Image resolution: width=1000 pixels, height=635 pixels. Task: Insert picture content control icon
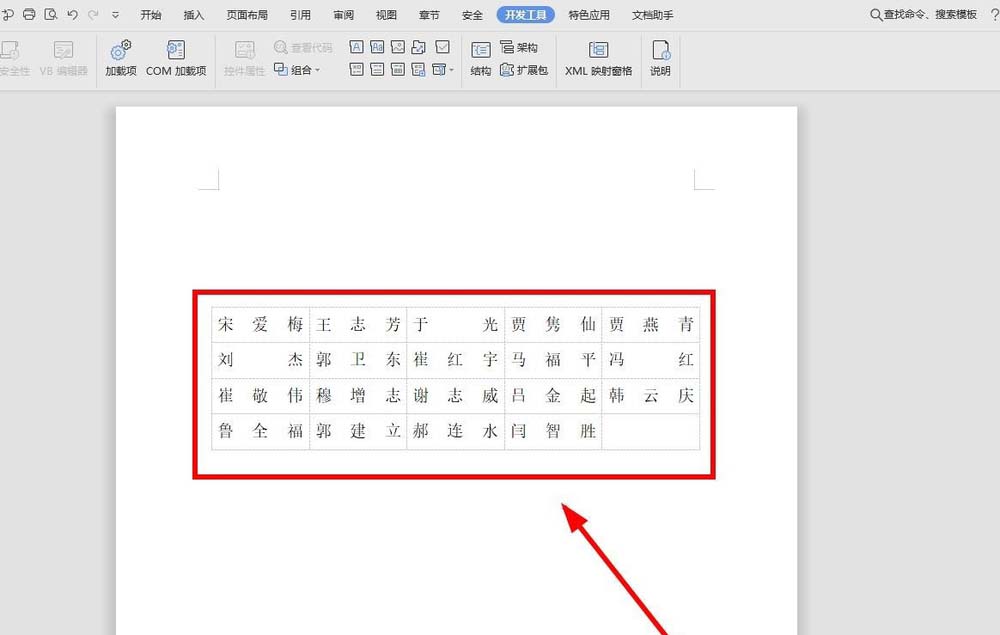pyautogui.click(x=398, y=47)
